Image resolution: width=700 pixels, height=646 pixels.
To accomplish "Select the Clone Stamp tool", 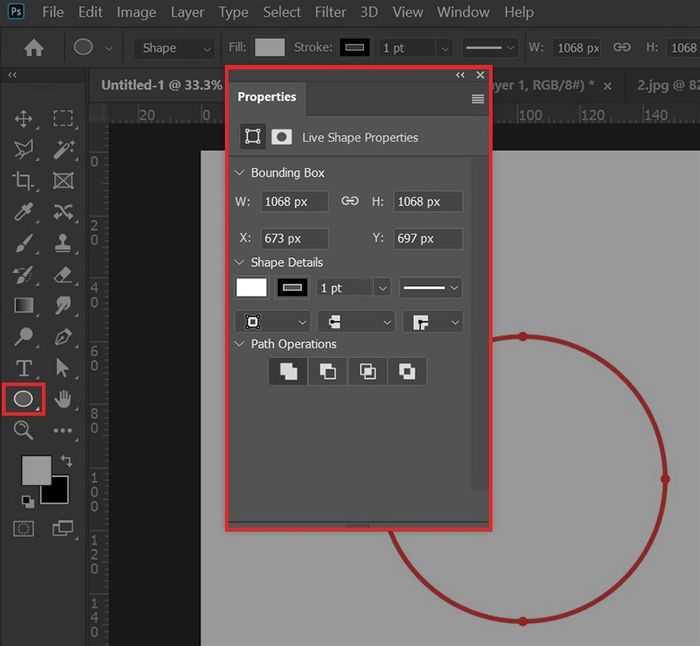I will [63, 243].
